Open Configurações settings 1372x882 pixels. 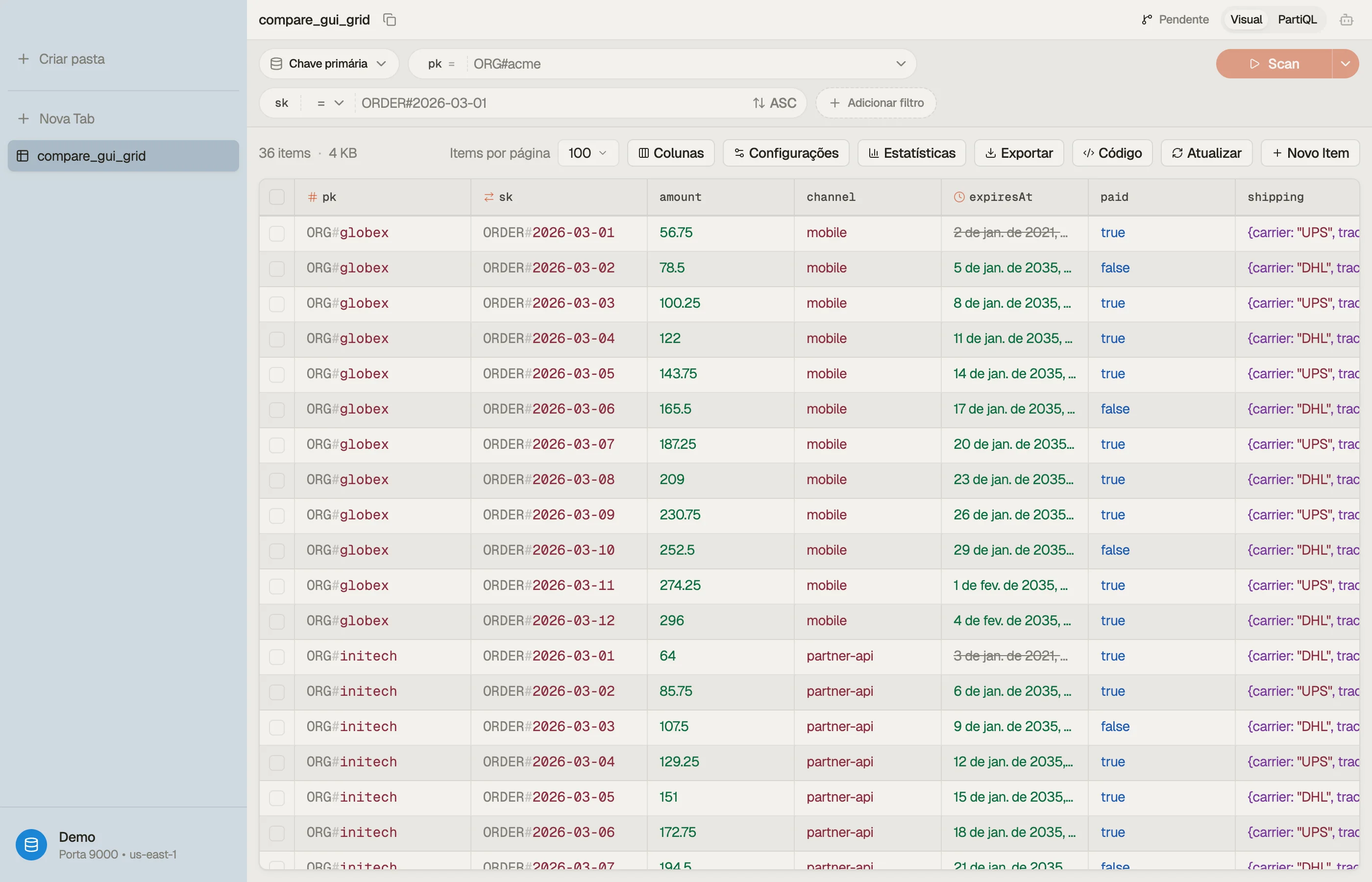(785, 153)
